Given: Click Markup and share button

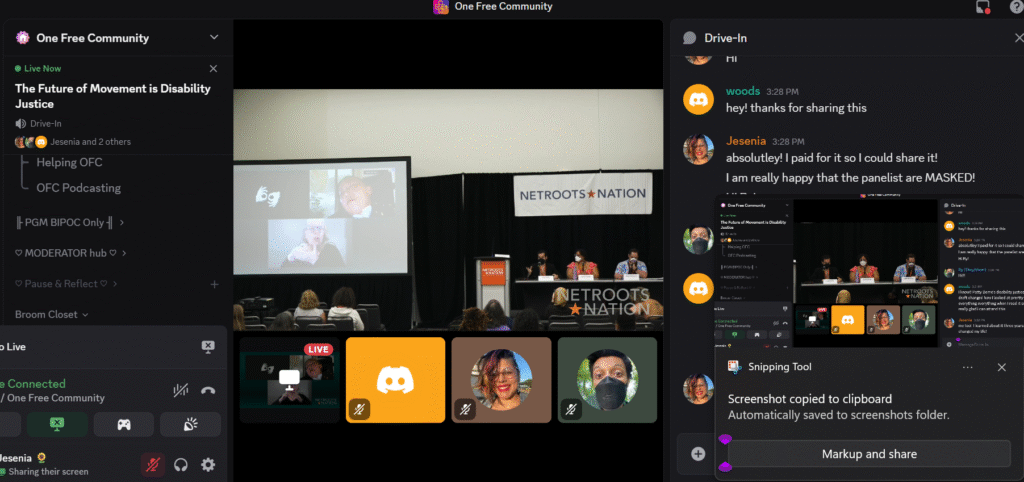Looking at the screenshot, I should (868, 454).
